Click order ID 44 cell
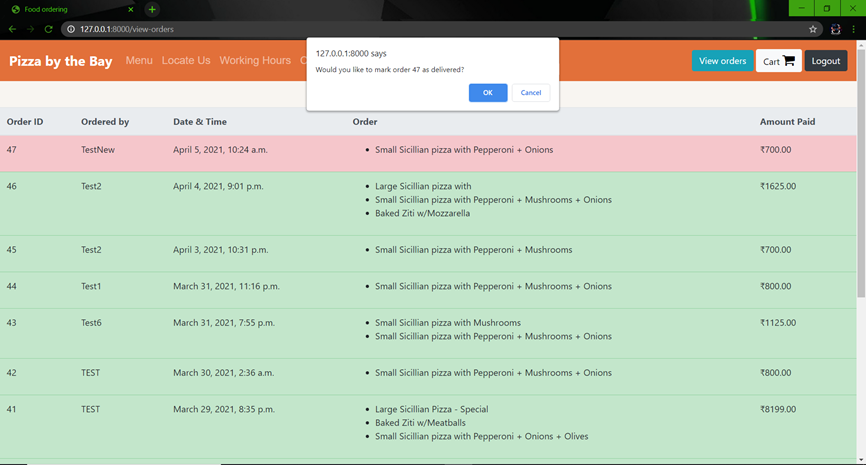Viewport: 866px width, 465px height. click(x=12, y=286)
